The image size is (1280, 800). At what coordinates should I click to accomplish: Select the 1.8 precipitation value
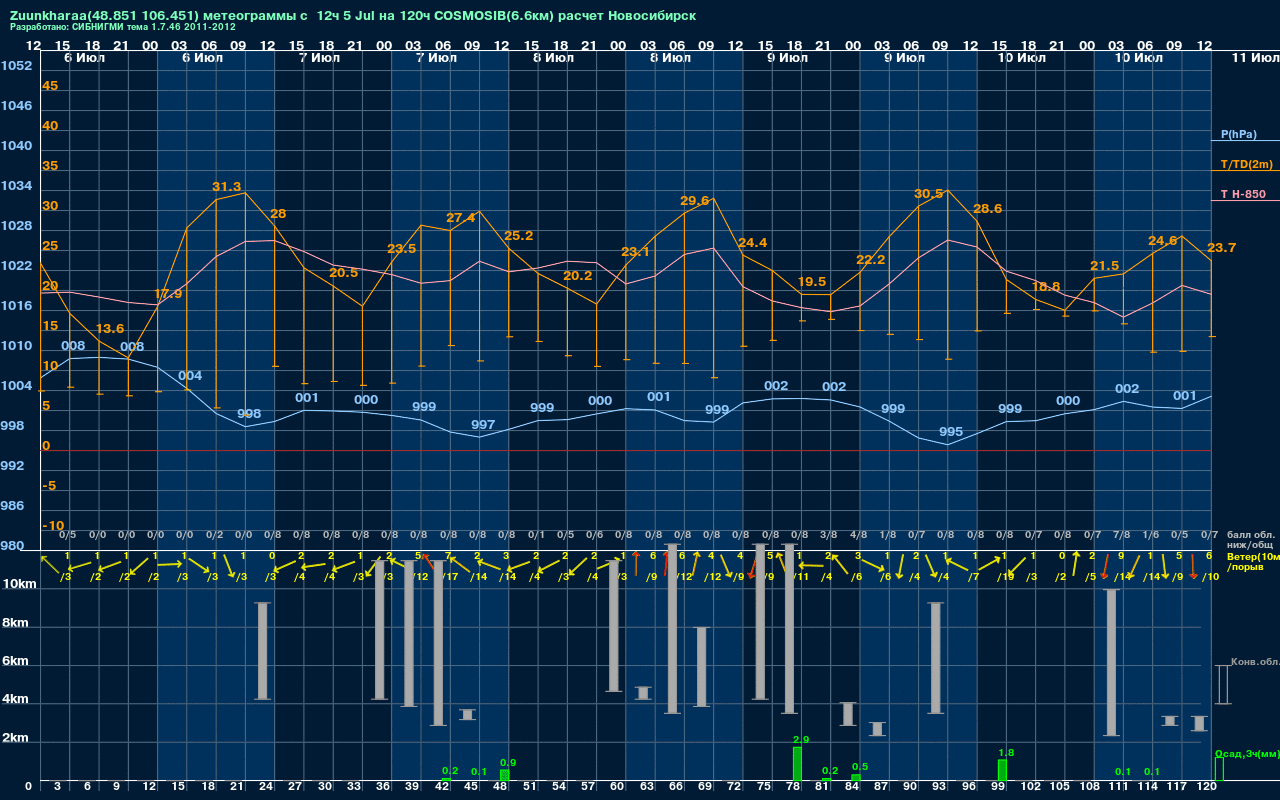coord(1007,752)
